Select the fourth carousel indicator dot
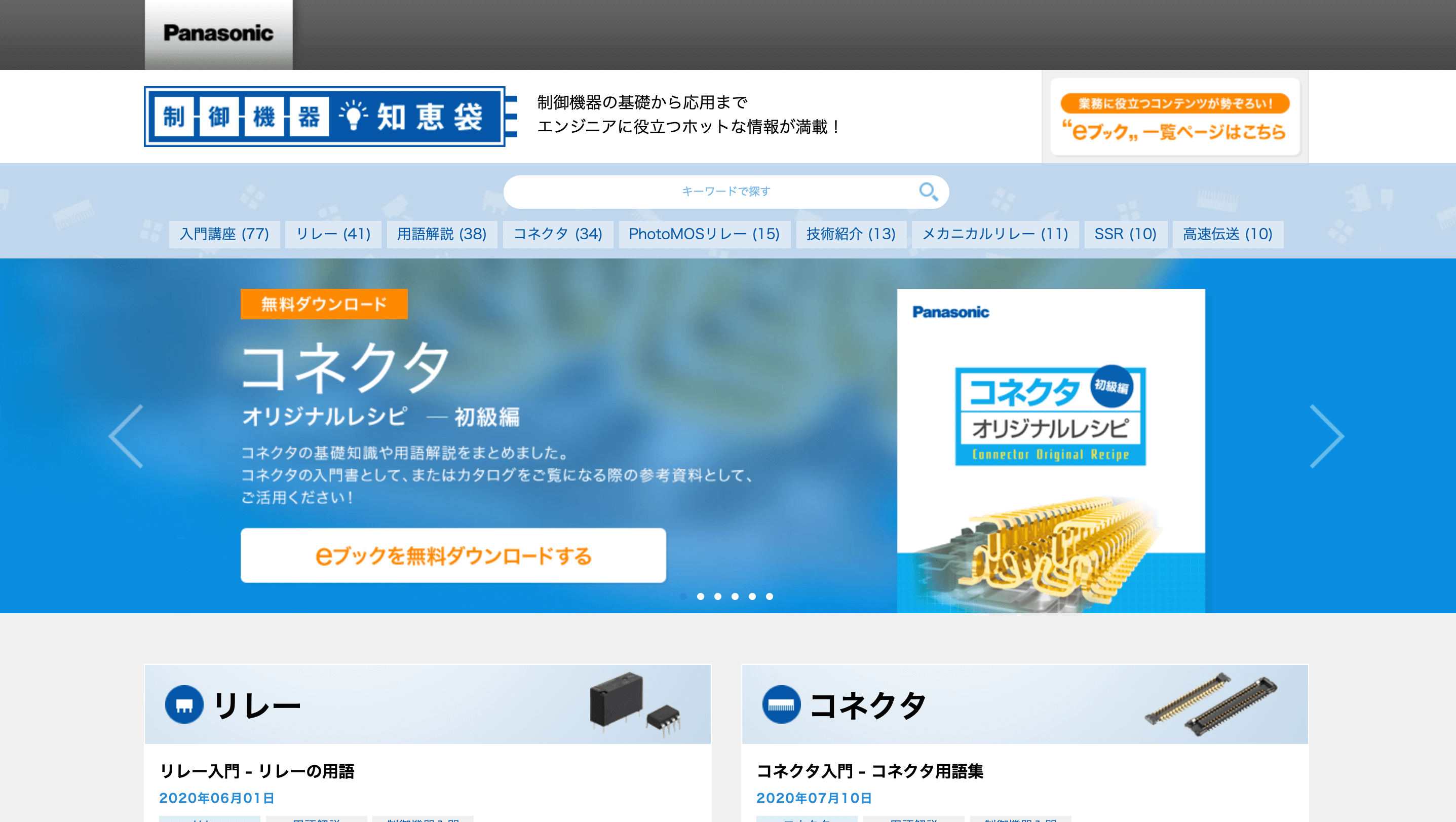This screenshot has width=1456, height=822. (735, 596)
